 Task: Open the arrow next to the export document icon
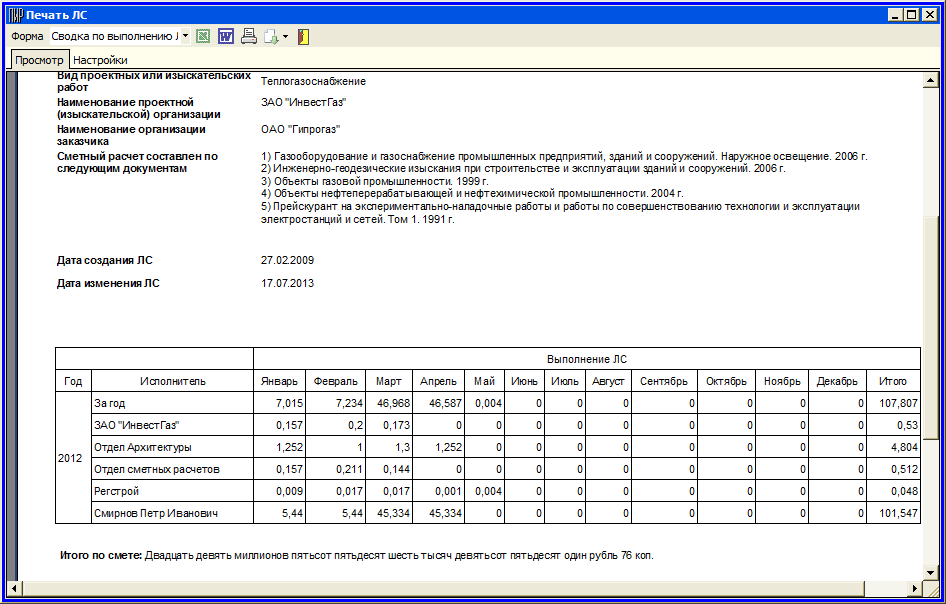click(285, 37)
